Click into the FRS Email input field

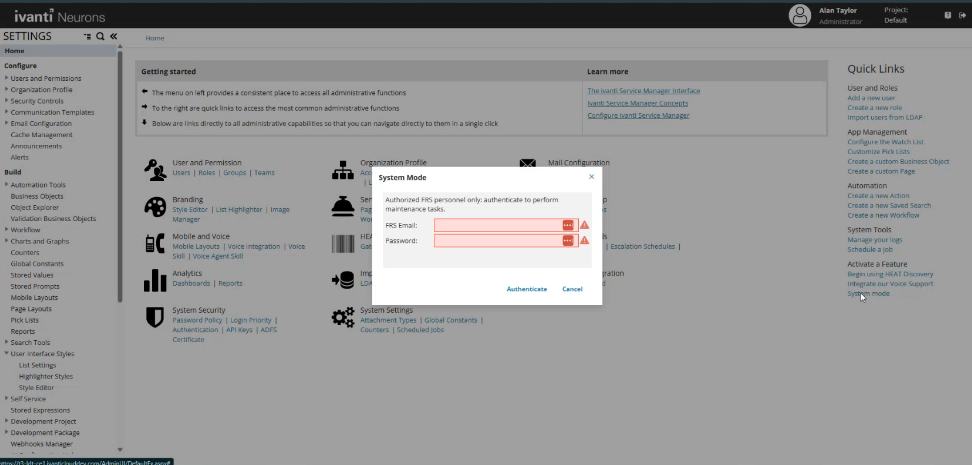497,225
